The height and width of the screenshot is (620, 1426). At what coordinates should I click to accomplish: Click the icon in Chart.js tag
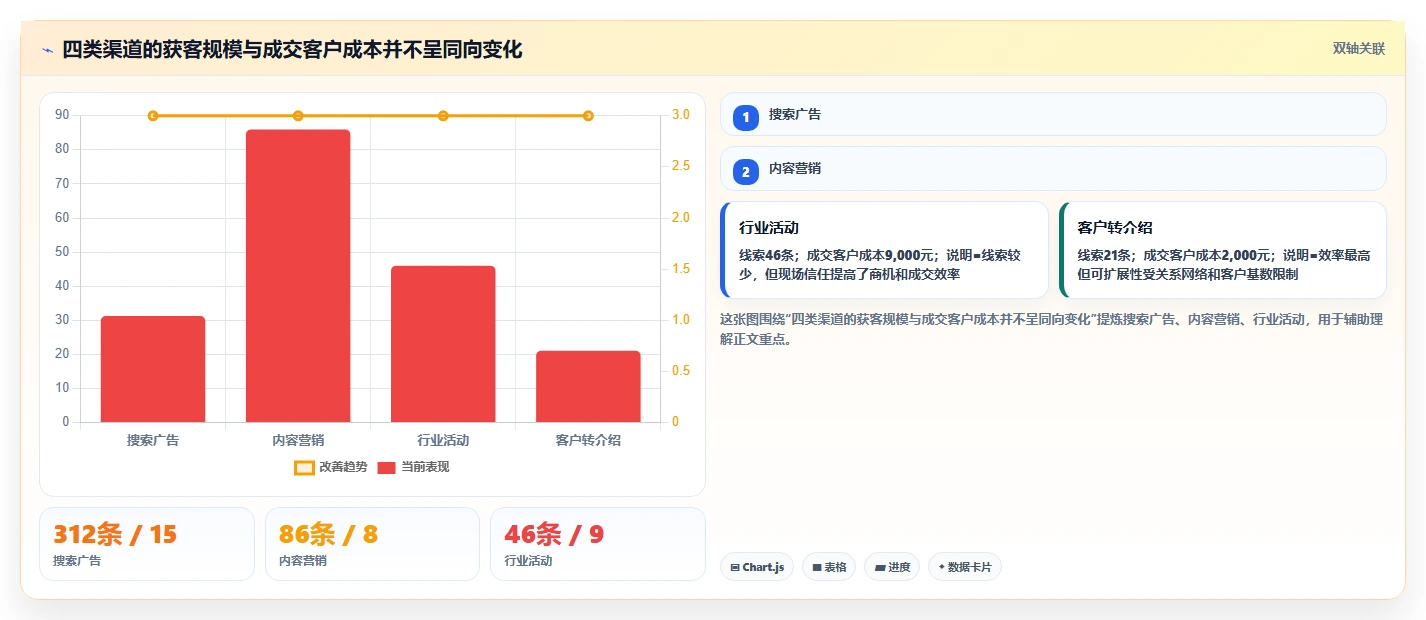[735, 567]
